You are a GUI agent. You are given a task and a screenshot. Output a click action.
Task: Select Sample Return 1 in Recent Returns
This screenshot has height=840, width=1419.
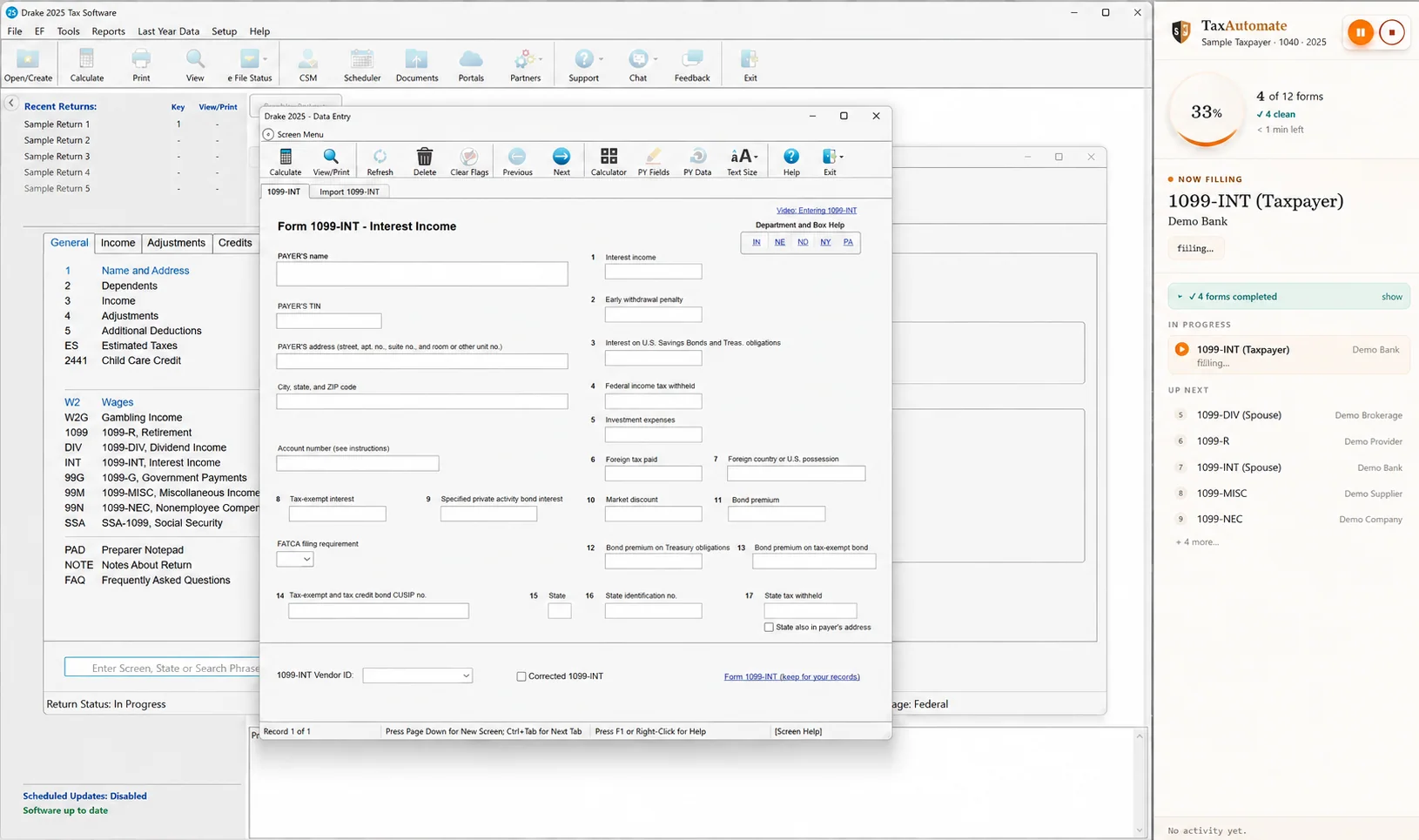57,124
